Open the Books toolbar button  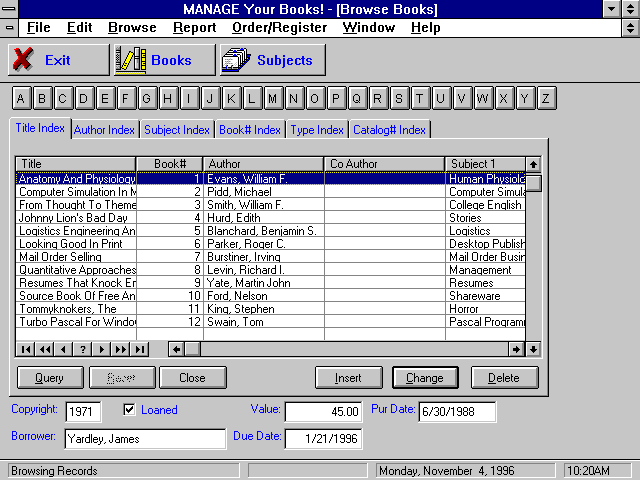point(165,60)
